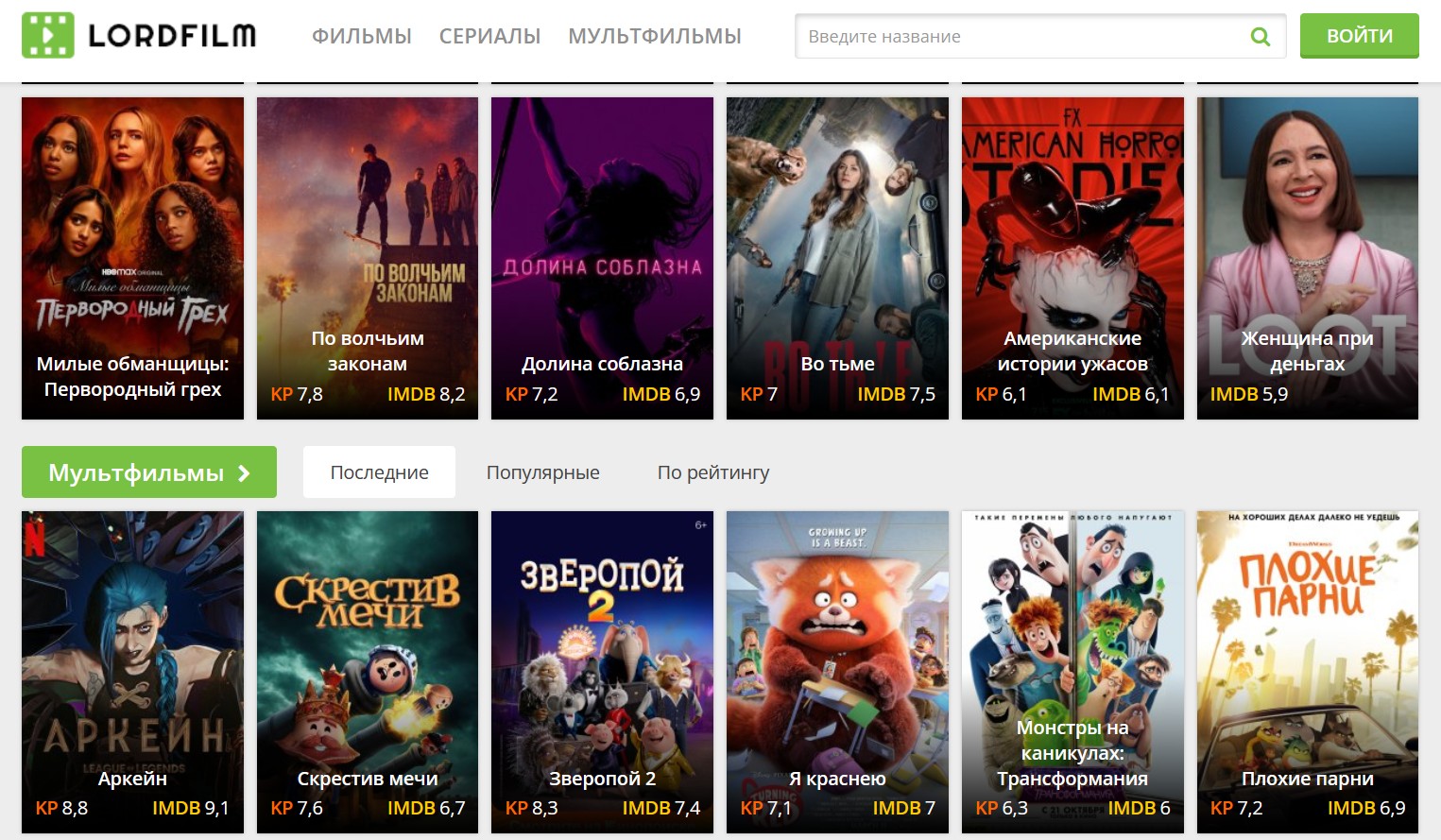The image size is (1441, 840).
Task: Switch to the Популярные tab
Action: (x=542, y=472)
